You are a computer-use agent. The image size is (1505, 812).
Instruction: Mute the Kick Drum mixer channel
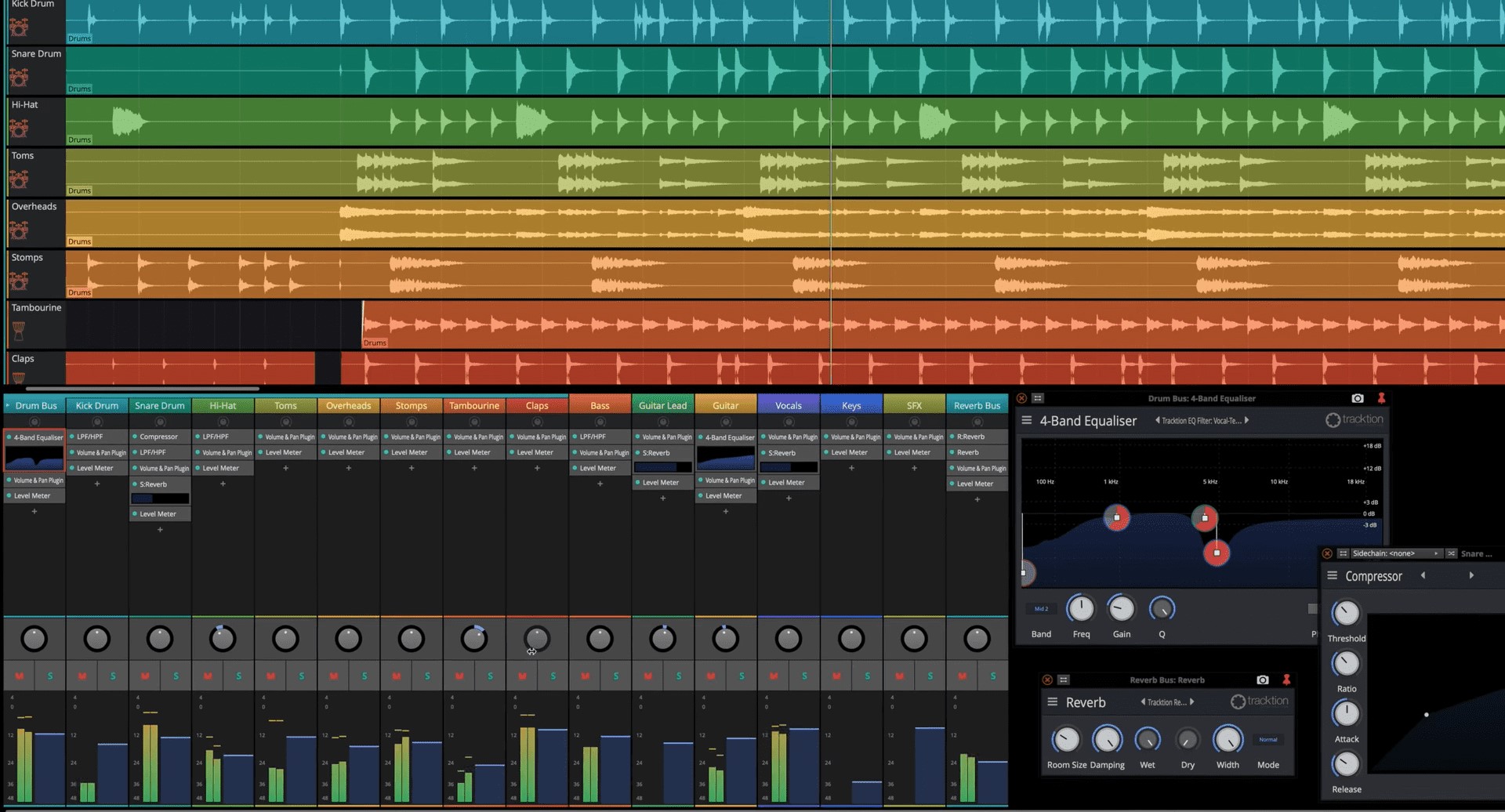(82, 675)
